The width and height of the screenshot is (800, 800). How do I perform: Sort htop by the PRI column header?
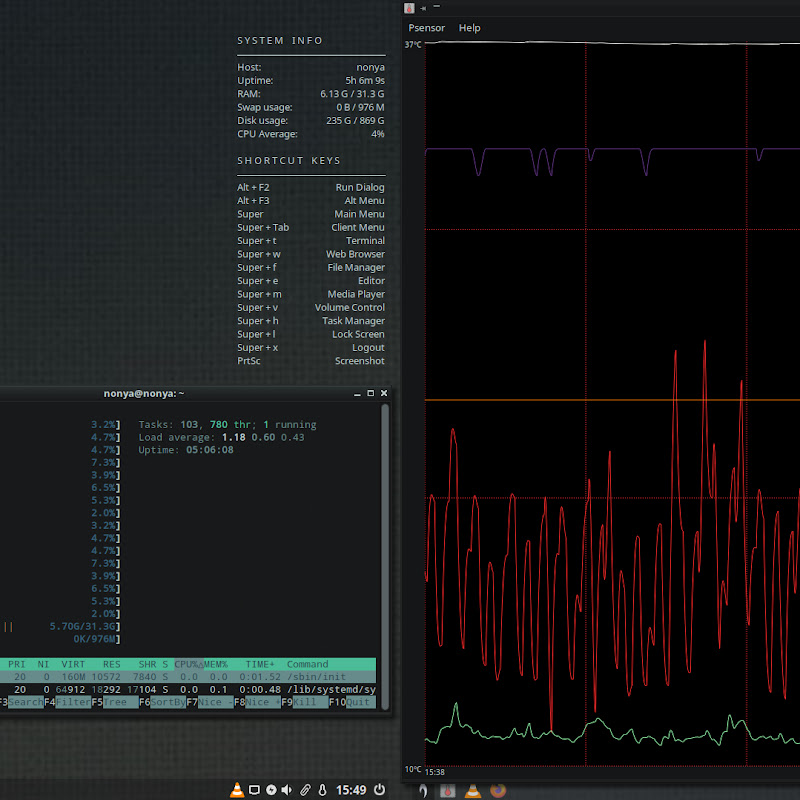16,664
